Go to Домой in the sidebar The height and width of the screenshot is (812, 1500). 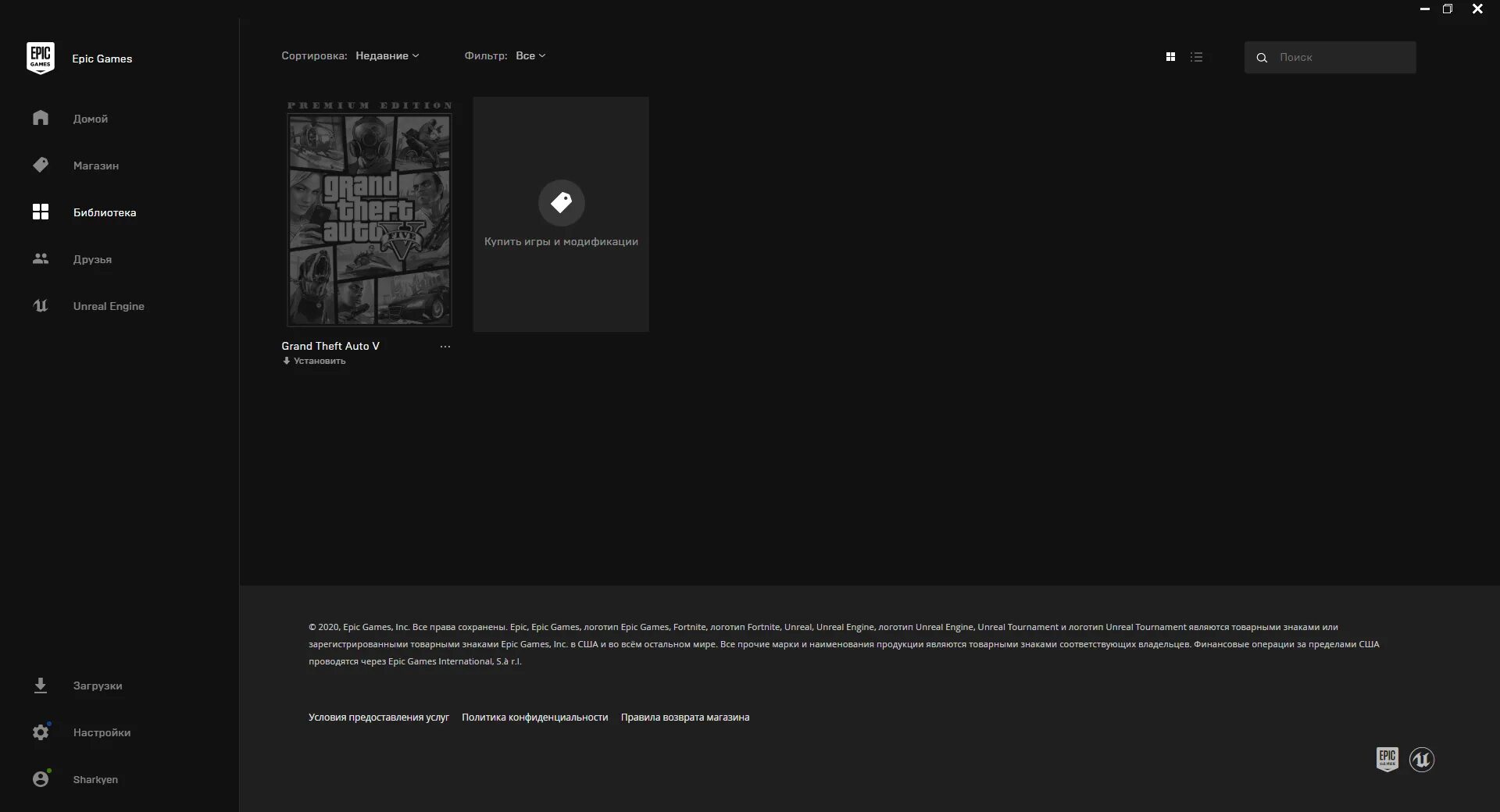pyautogui.click(x=91, y=119)
